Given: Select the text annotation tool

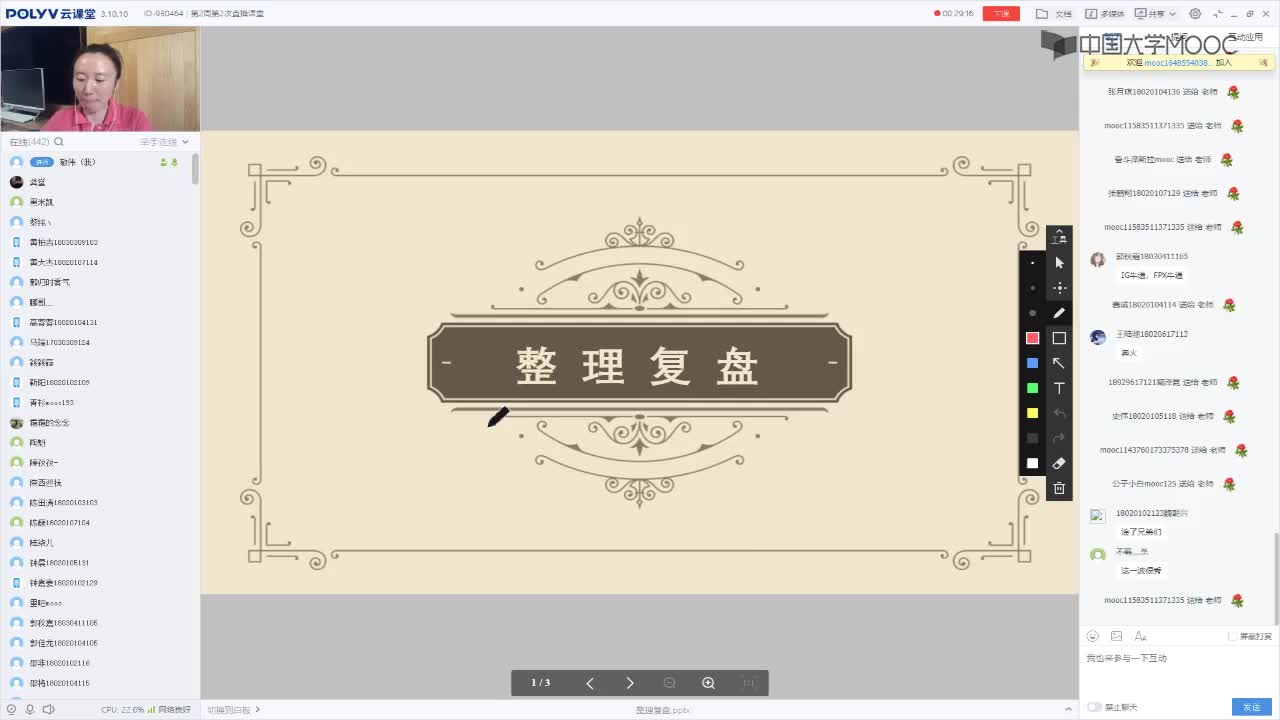Looking at the screenshot, I should point(1059,388).
